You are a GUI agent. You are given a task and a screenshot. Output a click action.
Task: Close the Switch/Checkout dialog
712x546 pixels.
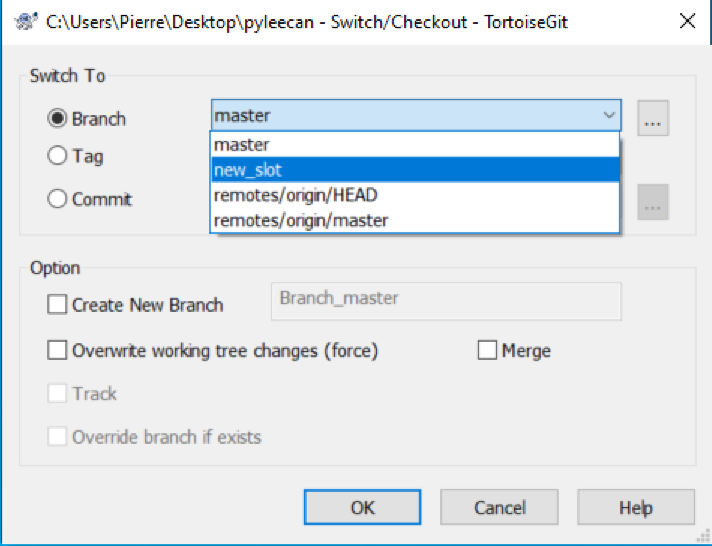pyautogui.click(x=687, y=21)
